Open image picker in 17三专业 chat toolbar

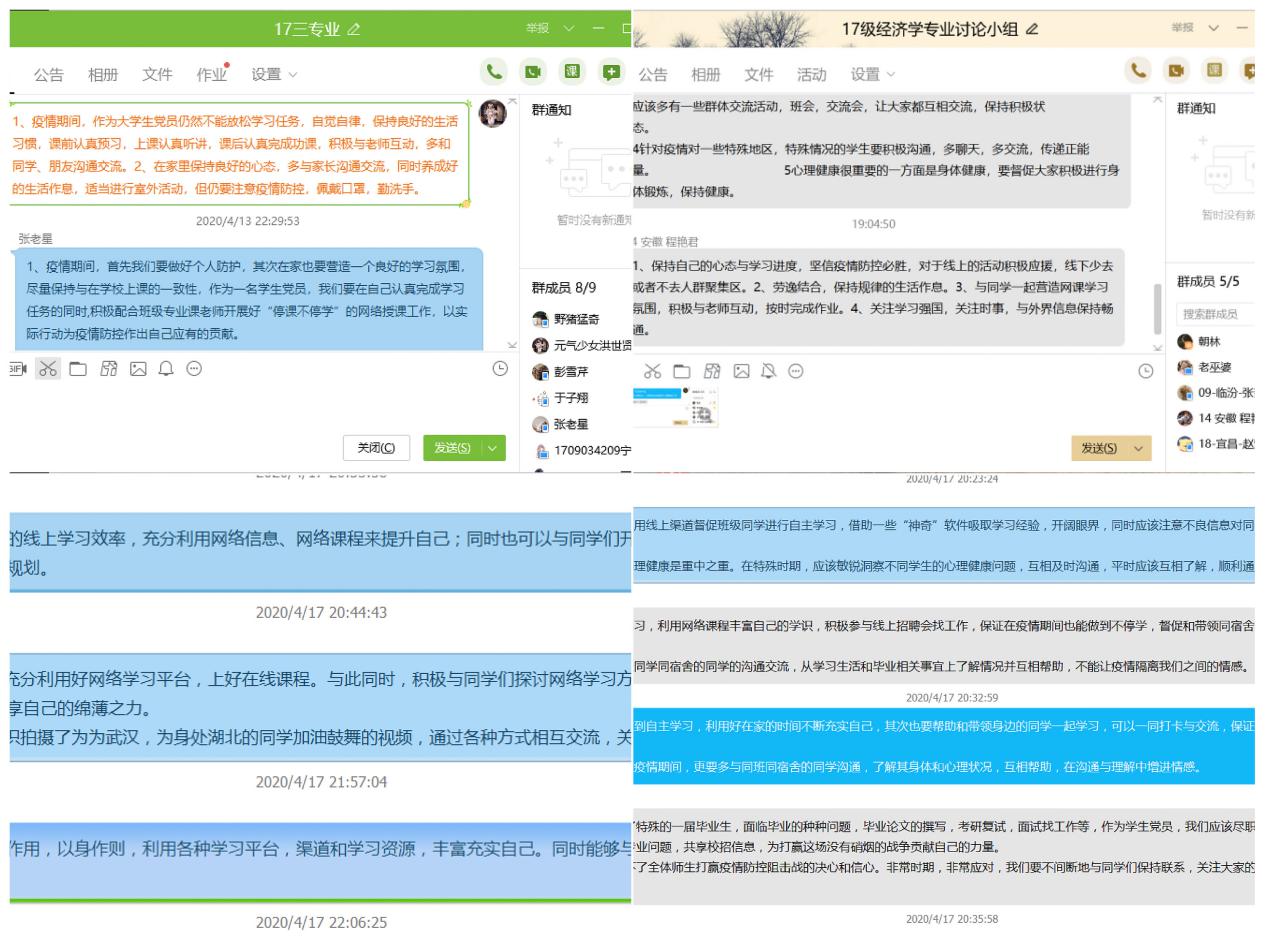tap(138, 369)
